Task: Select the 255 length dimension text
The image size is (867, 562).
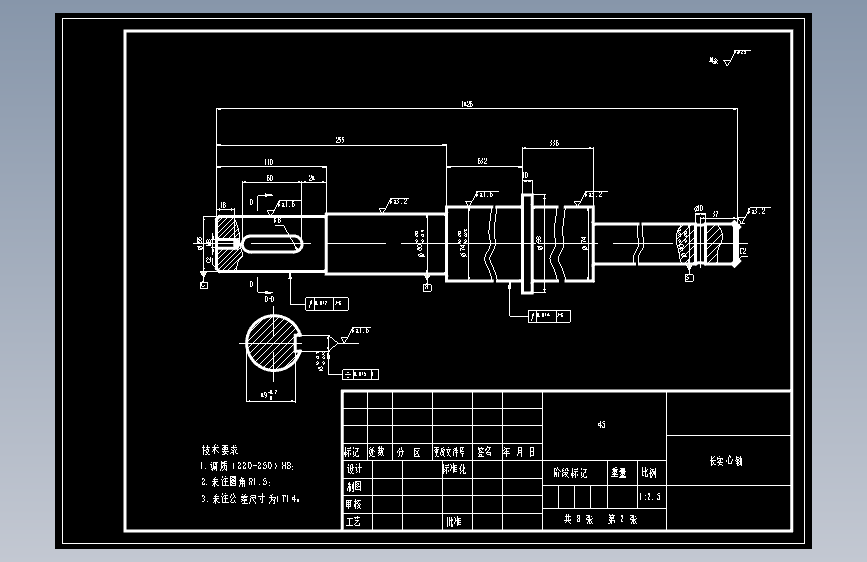Action: [x=340, y=140]
